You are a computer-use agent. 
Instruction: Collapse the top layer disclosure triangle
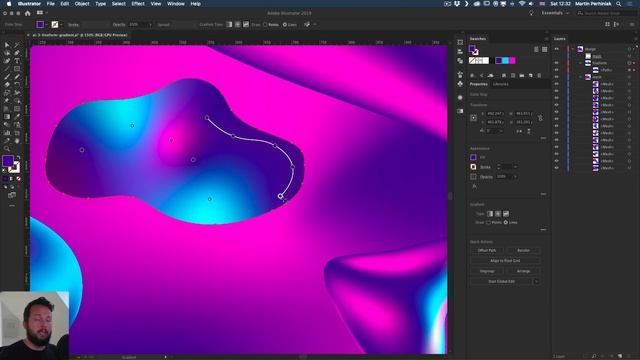point(573,49)
